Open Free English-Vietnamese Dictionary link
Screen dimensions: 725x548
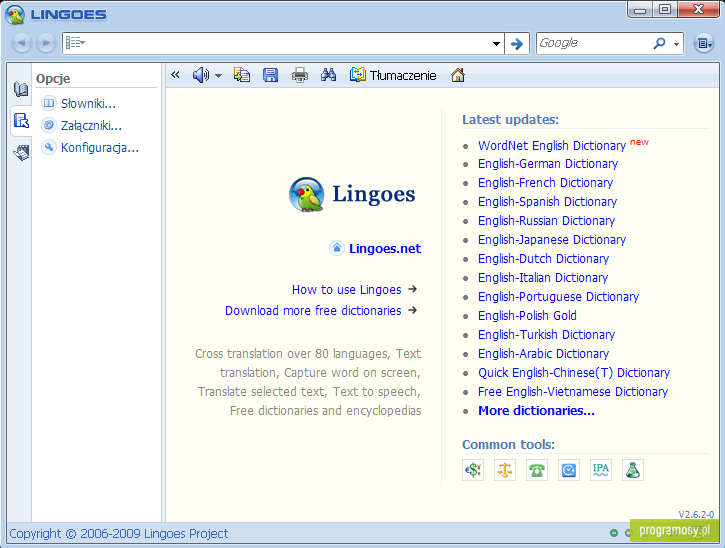pos(573,392)
